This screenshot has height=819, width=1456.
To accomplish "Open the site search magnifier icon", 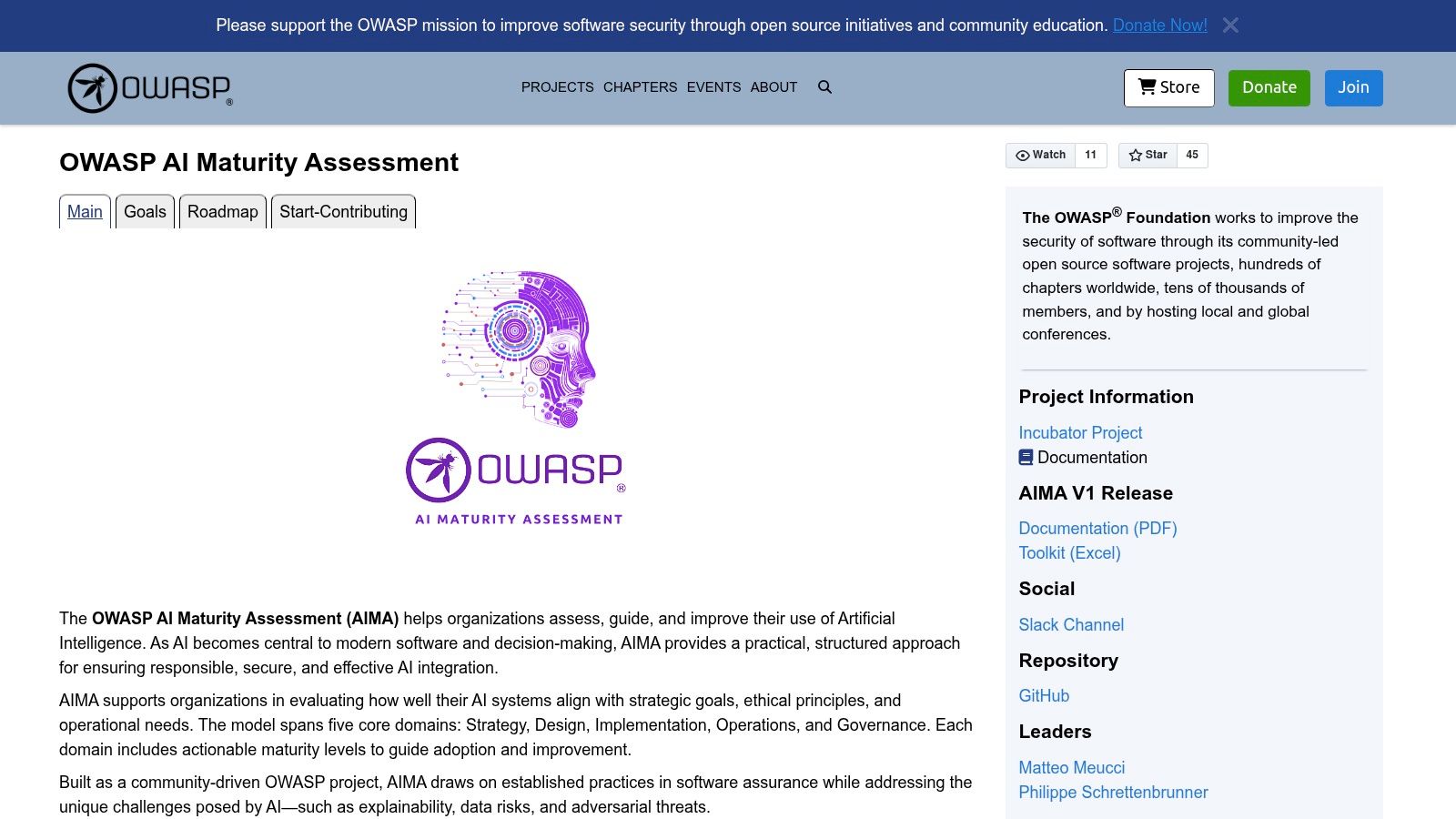I will [x=824, y=87].
